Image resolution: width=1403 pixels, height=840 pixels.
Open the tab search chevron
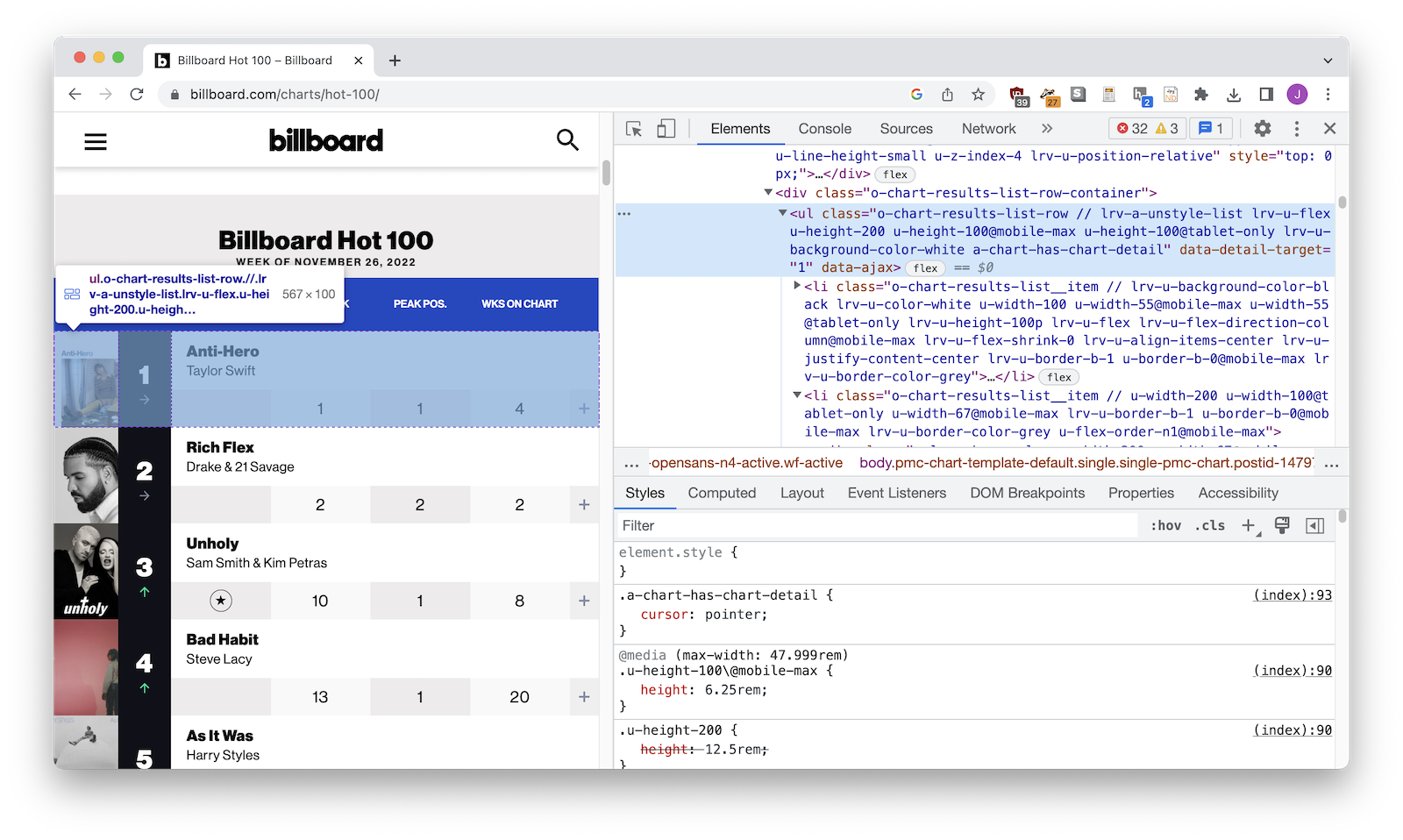pyautogui.click(x=1328, y=61)
